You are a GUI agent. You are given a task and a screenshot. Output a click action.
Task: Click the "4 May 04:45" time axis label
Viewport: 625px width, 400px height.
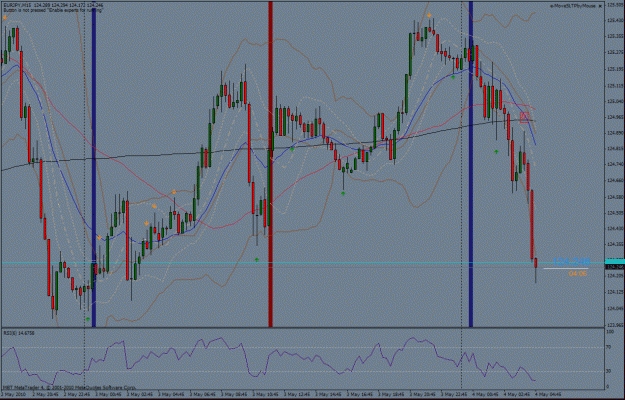(546, 394)
